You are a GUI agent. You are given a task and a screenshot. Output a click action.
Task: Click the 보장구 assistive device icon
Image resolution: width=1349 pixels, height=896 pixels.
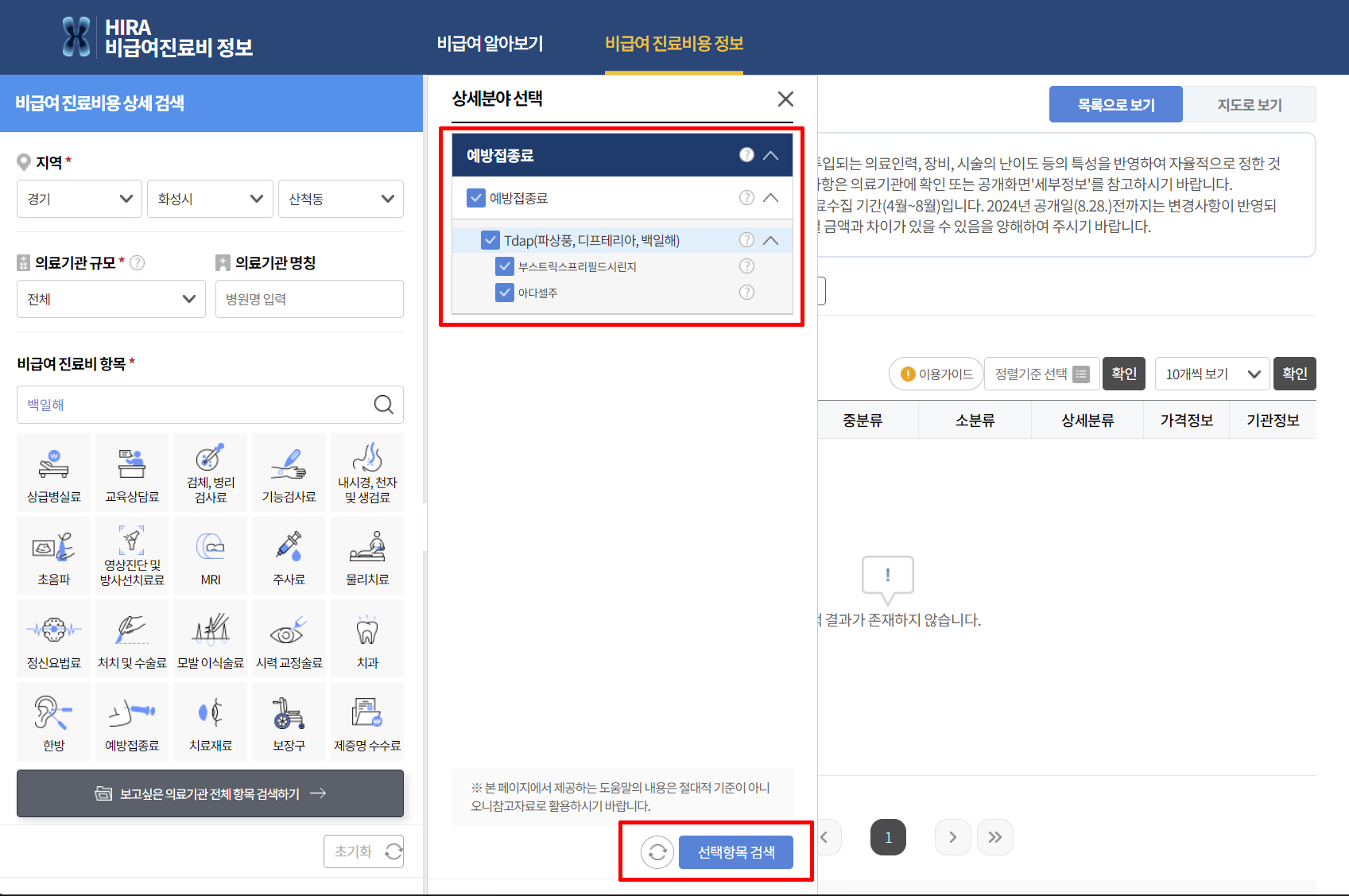pyautogui.click(x=288, y=720)
